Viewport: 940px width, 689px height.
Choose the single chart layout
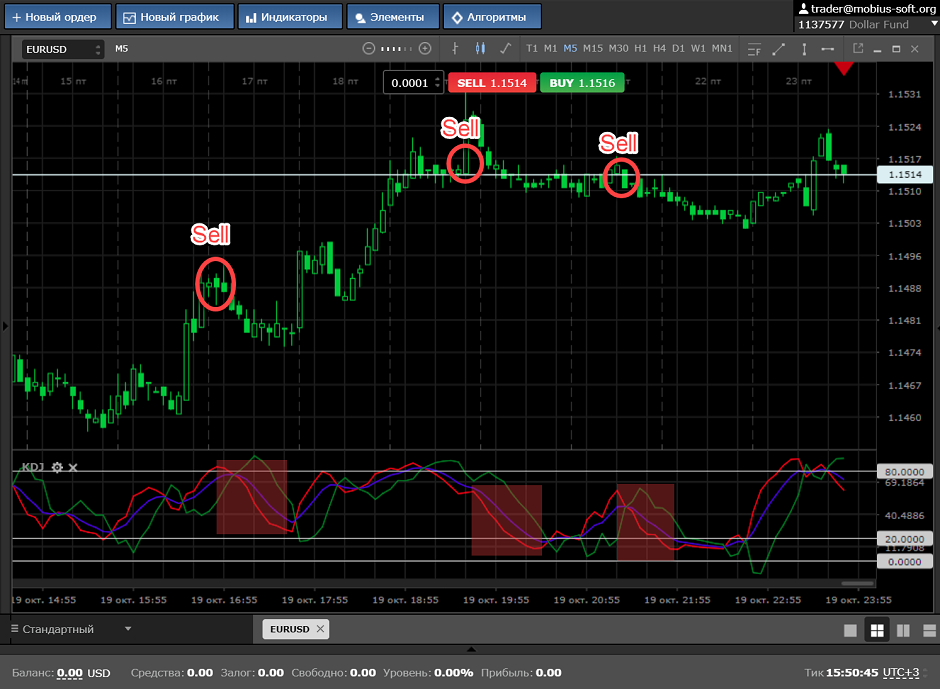click(850, 630)
